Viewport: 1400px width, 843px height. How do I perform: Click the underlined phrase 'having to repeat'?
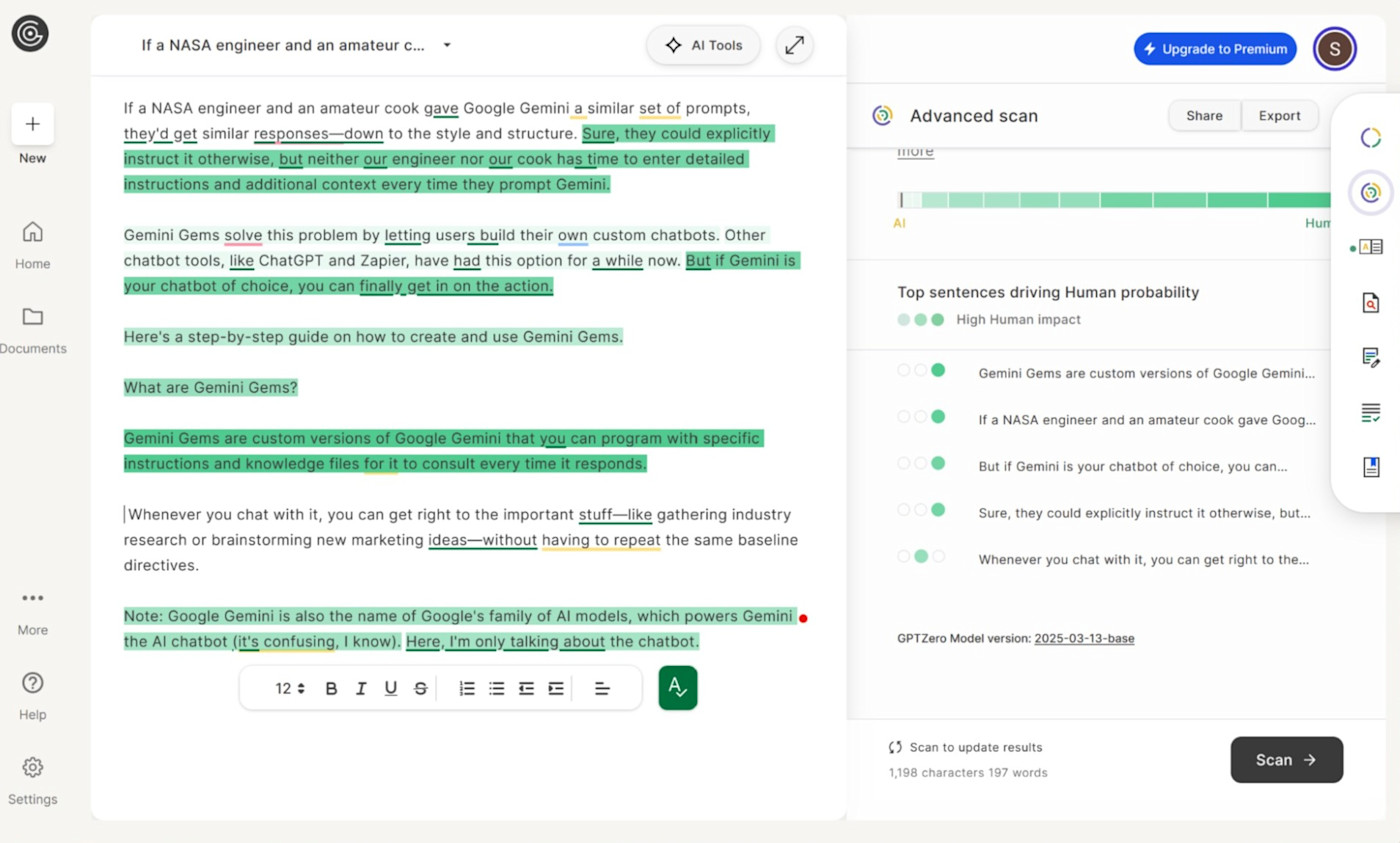pos(601,540)
